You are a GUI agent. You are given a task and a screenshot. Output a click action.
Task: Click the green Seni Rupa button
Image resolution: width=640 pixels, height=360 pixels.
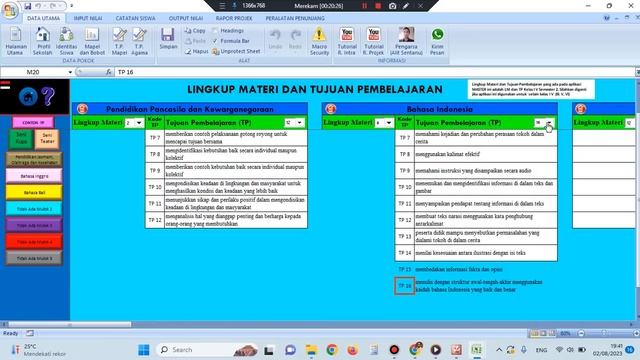point(21,139)
